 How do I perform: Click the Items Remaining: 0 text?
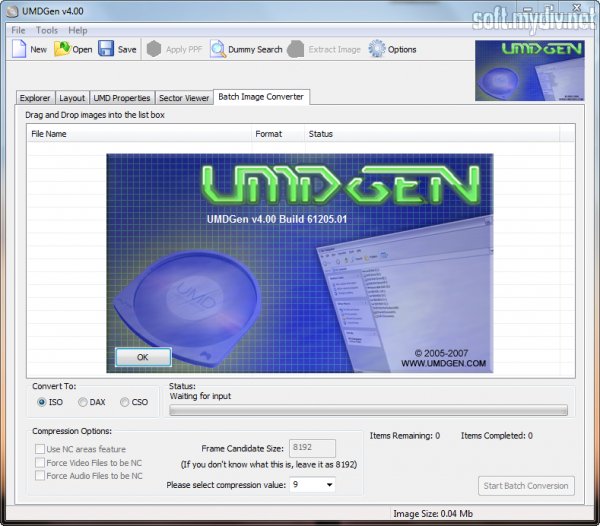click(404, 436)
